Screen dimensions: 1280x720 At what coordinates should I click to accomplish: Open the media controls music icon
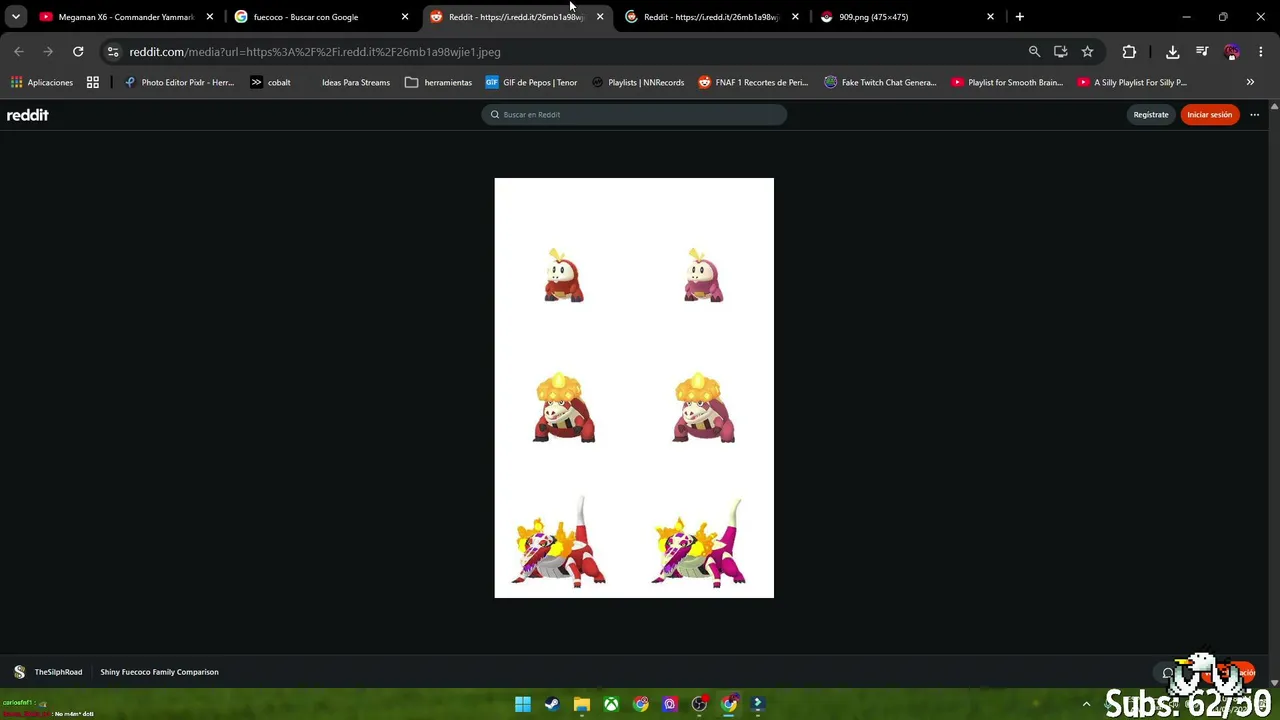pyautogui.click(x=1202, y=52)
